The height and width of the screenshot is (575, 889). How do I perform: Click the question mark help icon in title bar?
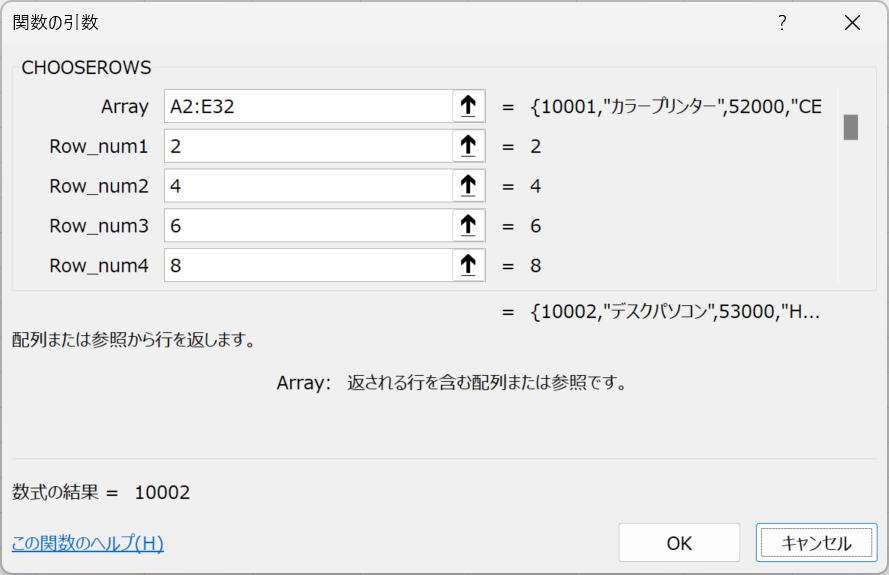(x=782, y=23)
